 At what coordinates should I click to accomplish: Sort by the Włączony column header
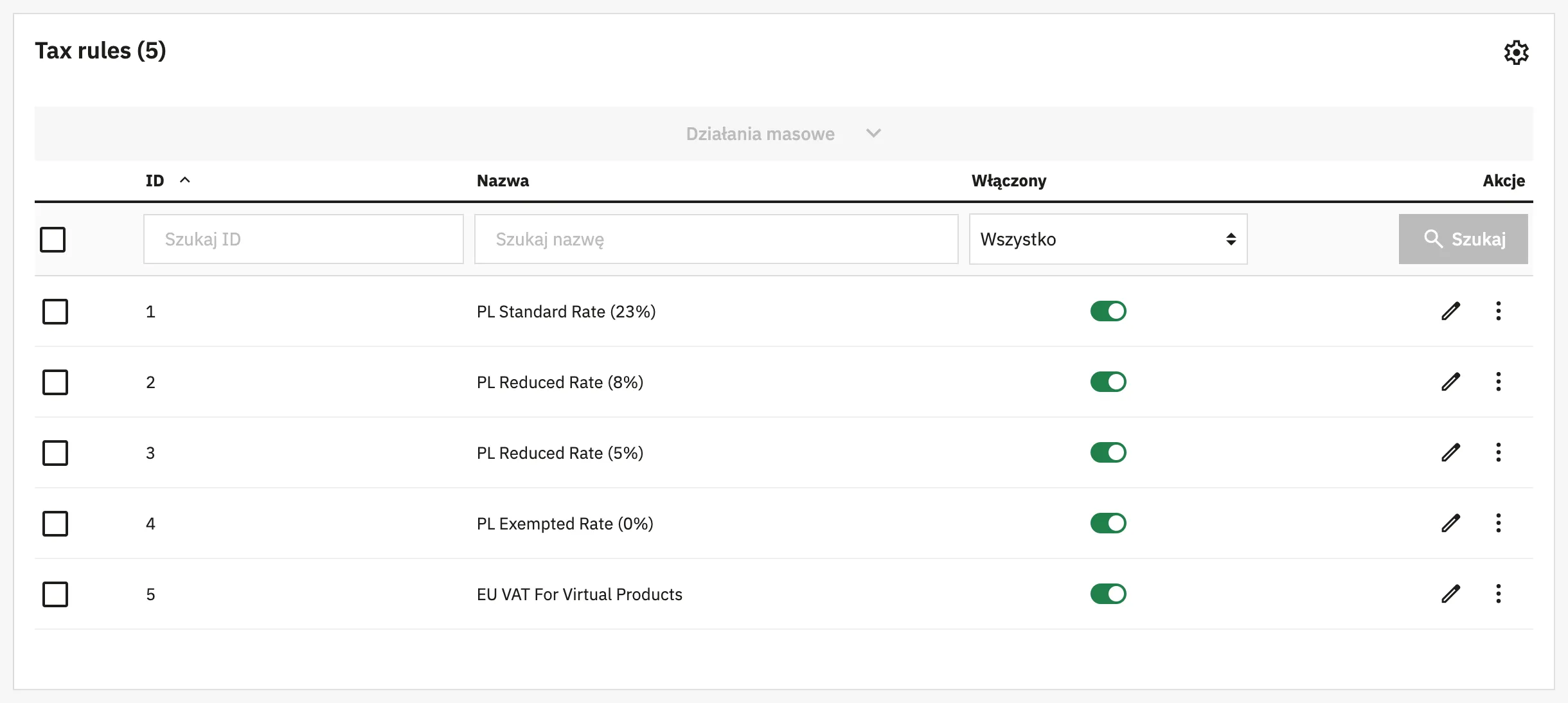(x=1009, y=181)
